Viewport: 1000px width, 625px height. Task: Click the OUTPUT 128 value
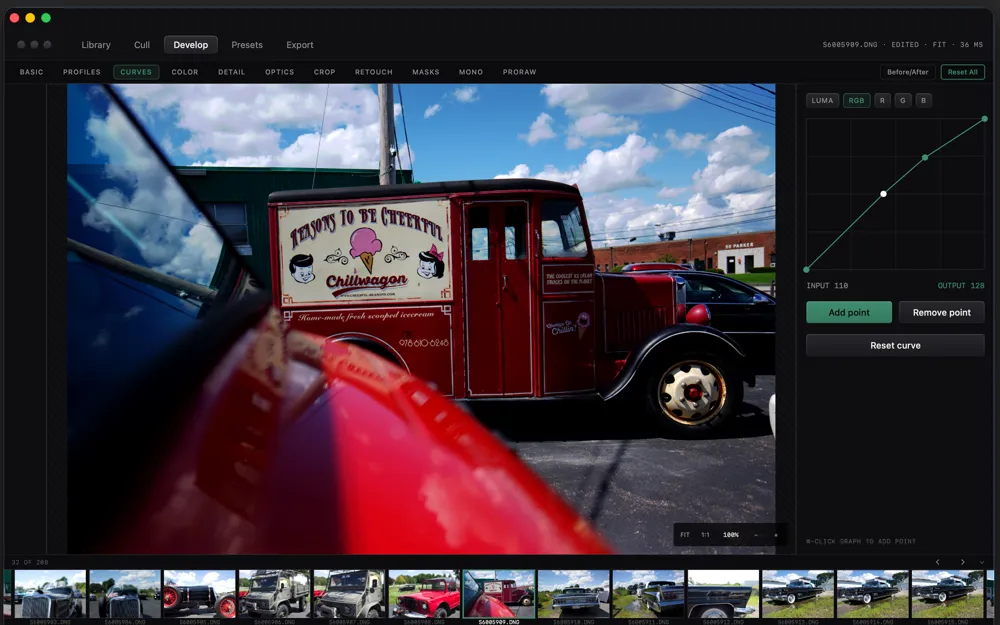click(x=960, y=286)
